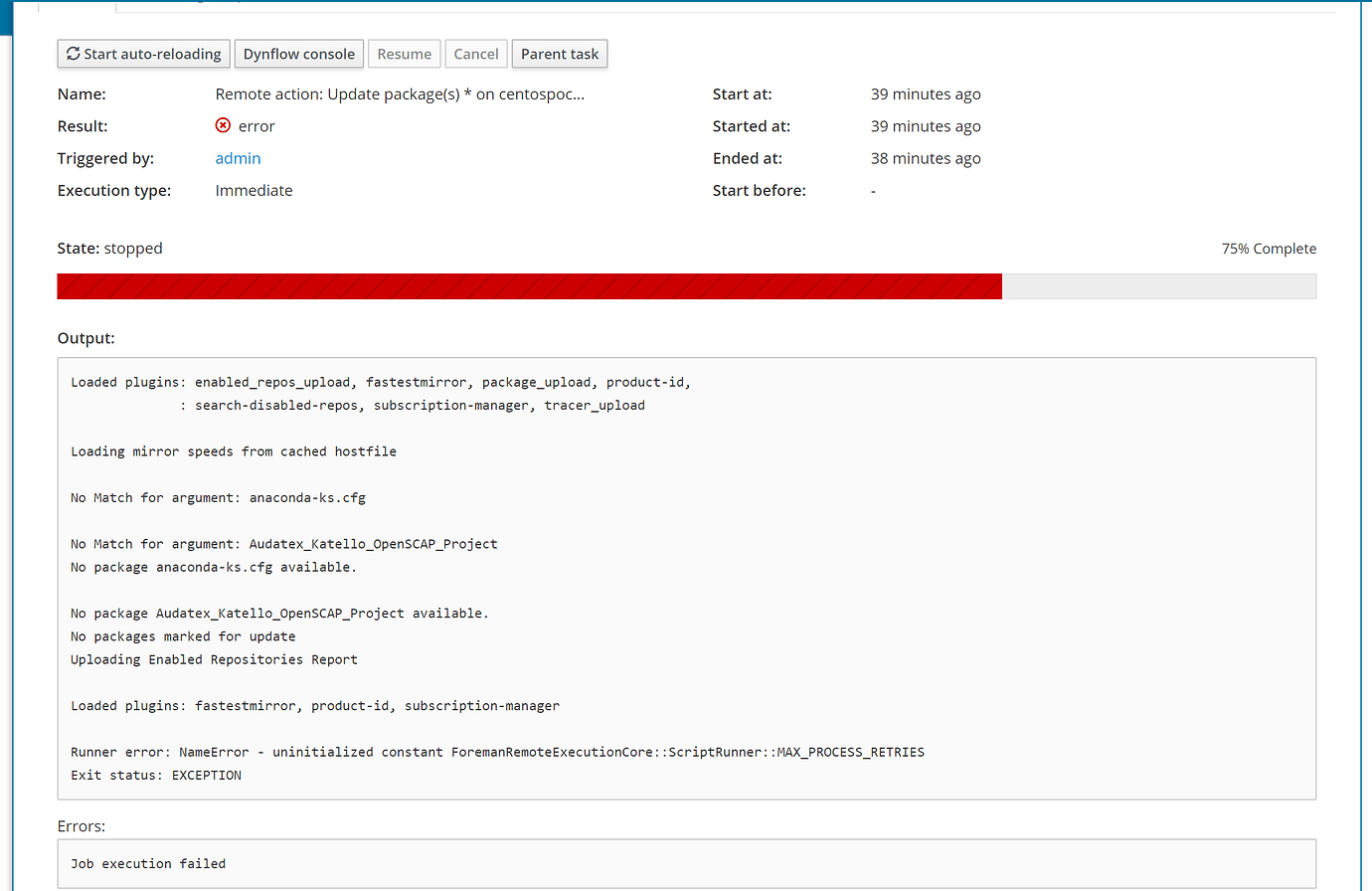Click the Start auto-reloading button

(x=144, y=54)
